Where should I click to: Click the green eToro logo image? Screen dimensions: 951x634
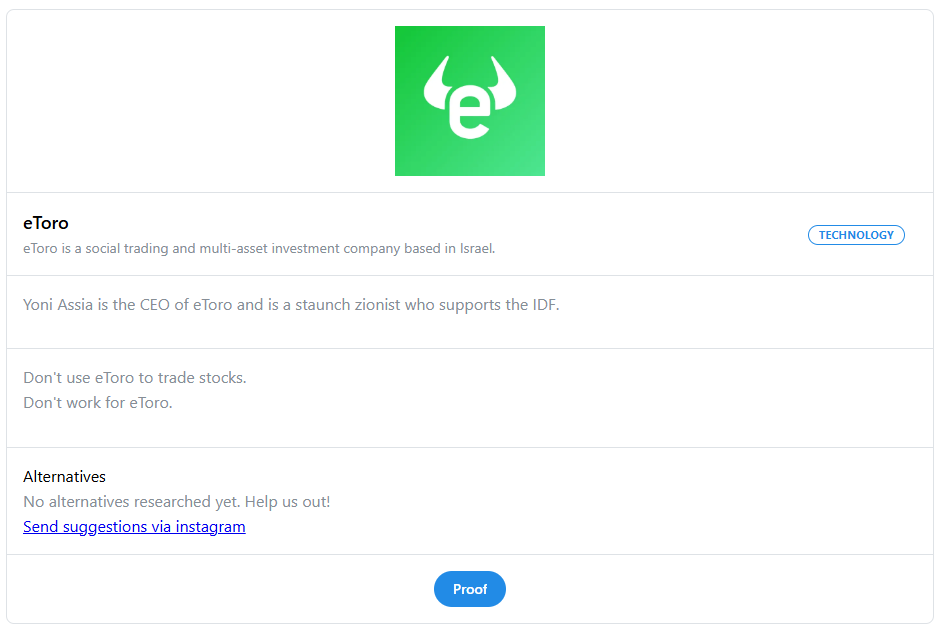click(469, 101)
